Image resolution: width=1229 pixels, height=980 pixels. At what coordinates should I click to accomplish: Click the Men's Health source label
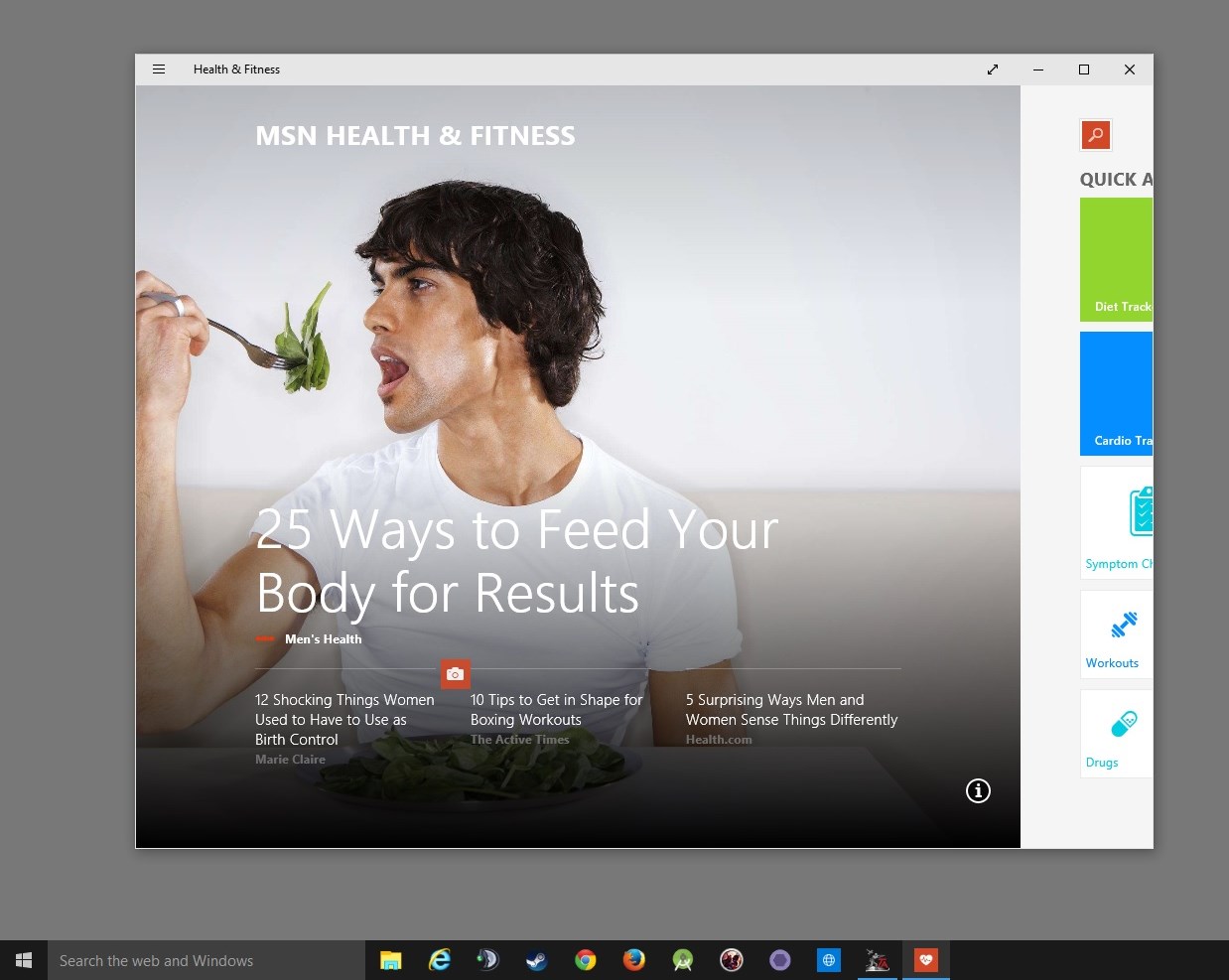coord(323,639)
